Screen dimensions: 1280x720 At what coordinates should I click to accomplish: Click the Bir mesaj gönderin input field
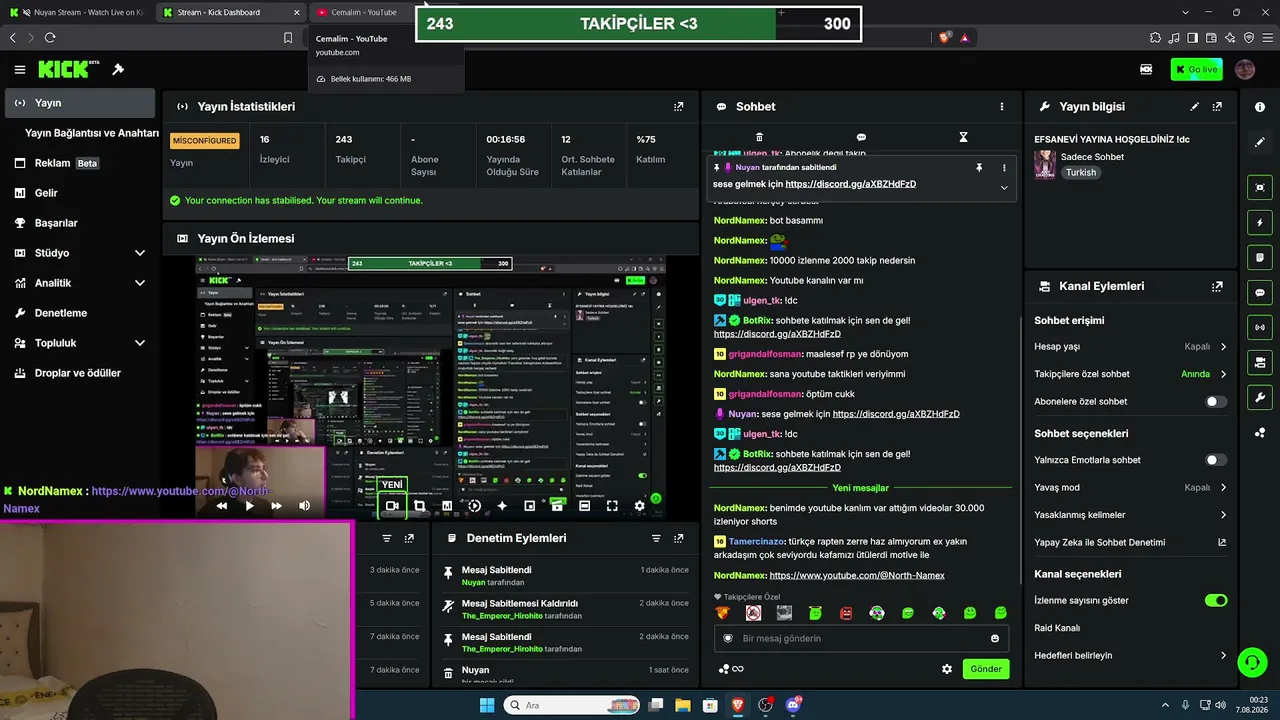(861, 638)
